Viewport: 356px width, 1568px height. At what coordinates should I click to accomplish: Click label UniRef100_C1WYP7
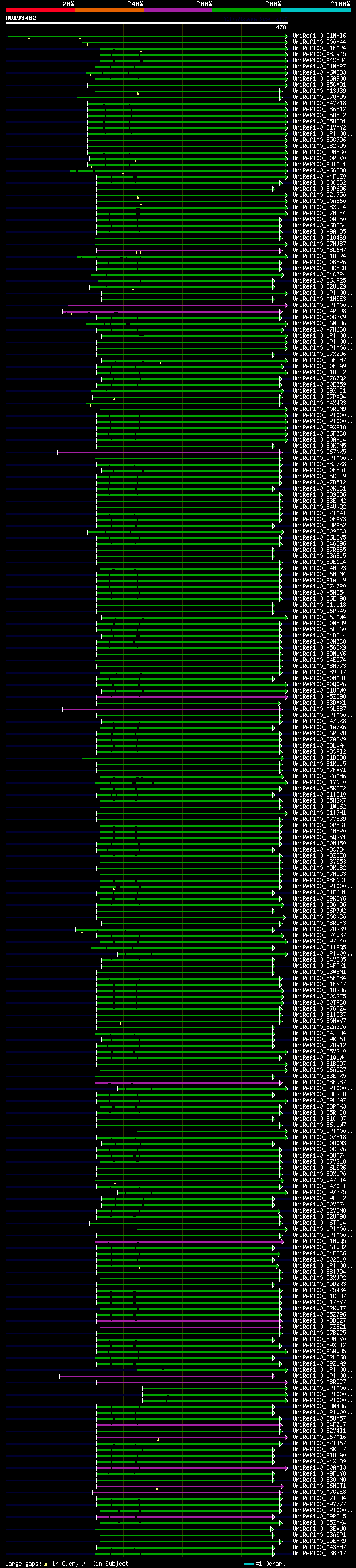coord(319,67)
